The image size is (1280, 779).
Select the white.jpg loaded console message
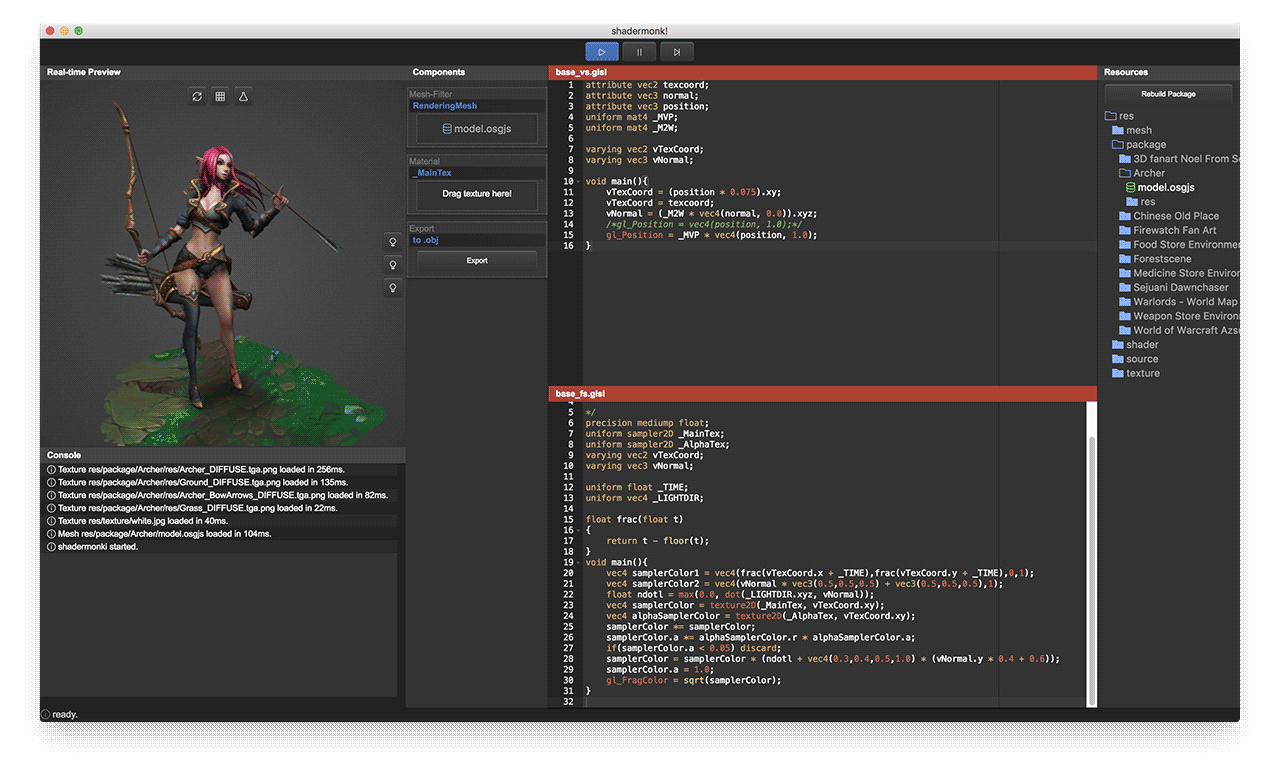[220, 521]
